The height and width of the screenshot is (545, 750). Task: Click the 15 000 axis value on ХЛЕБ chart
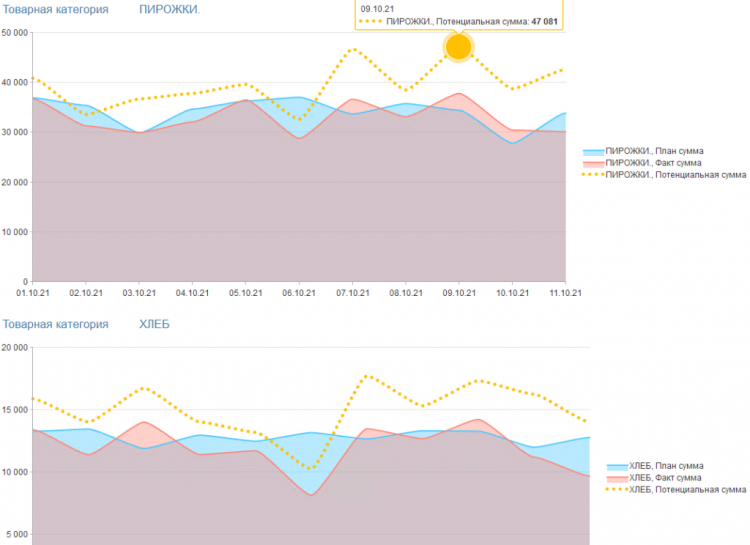pos(14,410)
